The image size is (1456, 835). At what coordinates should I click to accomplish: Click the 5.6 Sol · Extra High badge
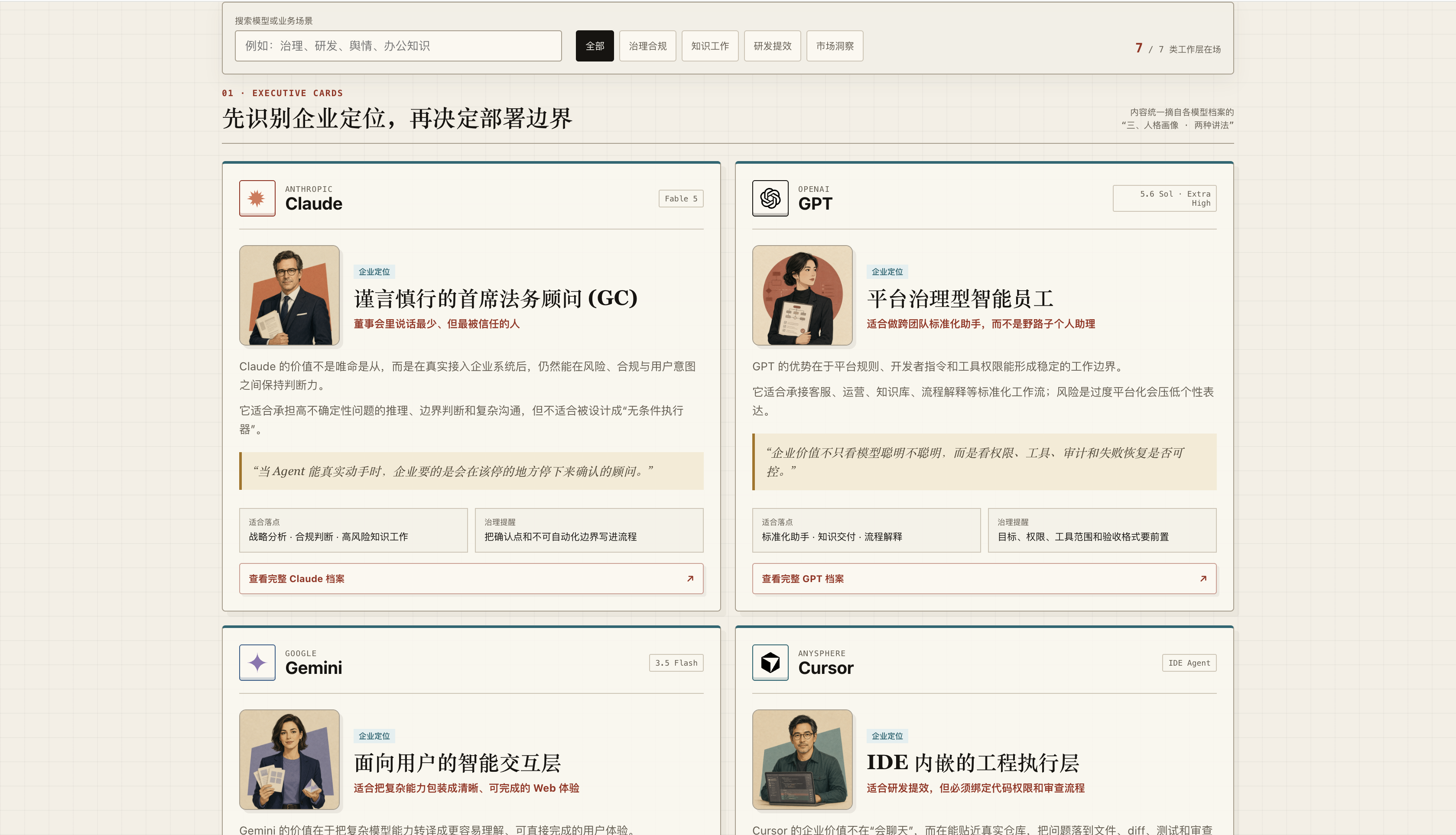[x=1164, y=198]
